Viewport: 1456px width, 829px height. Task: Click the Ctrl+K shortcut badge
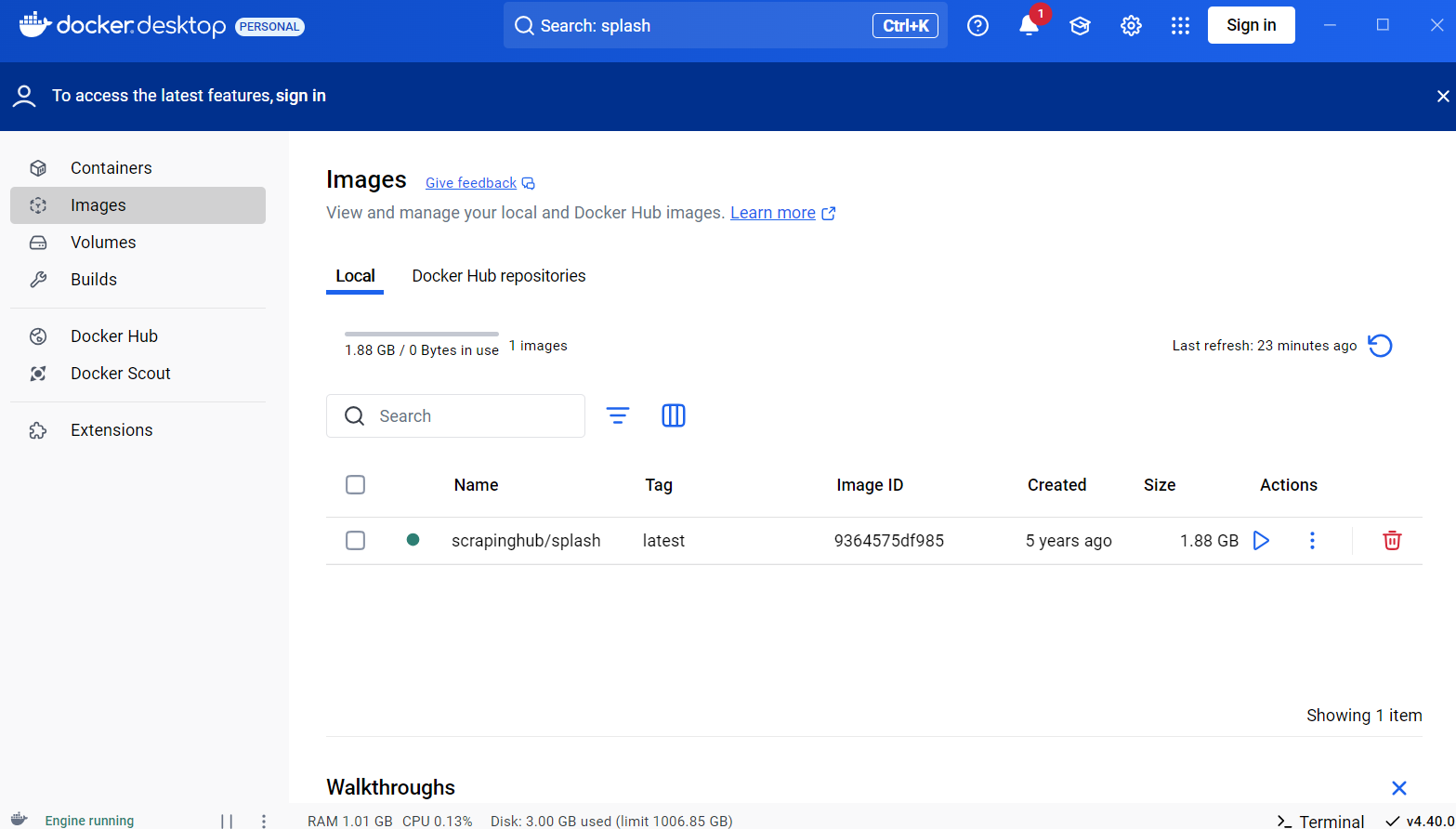(905, 26)
